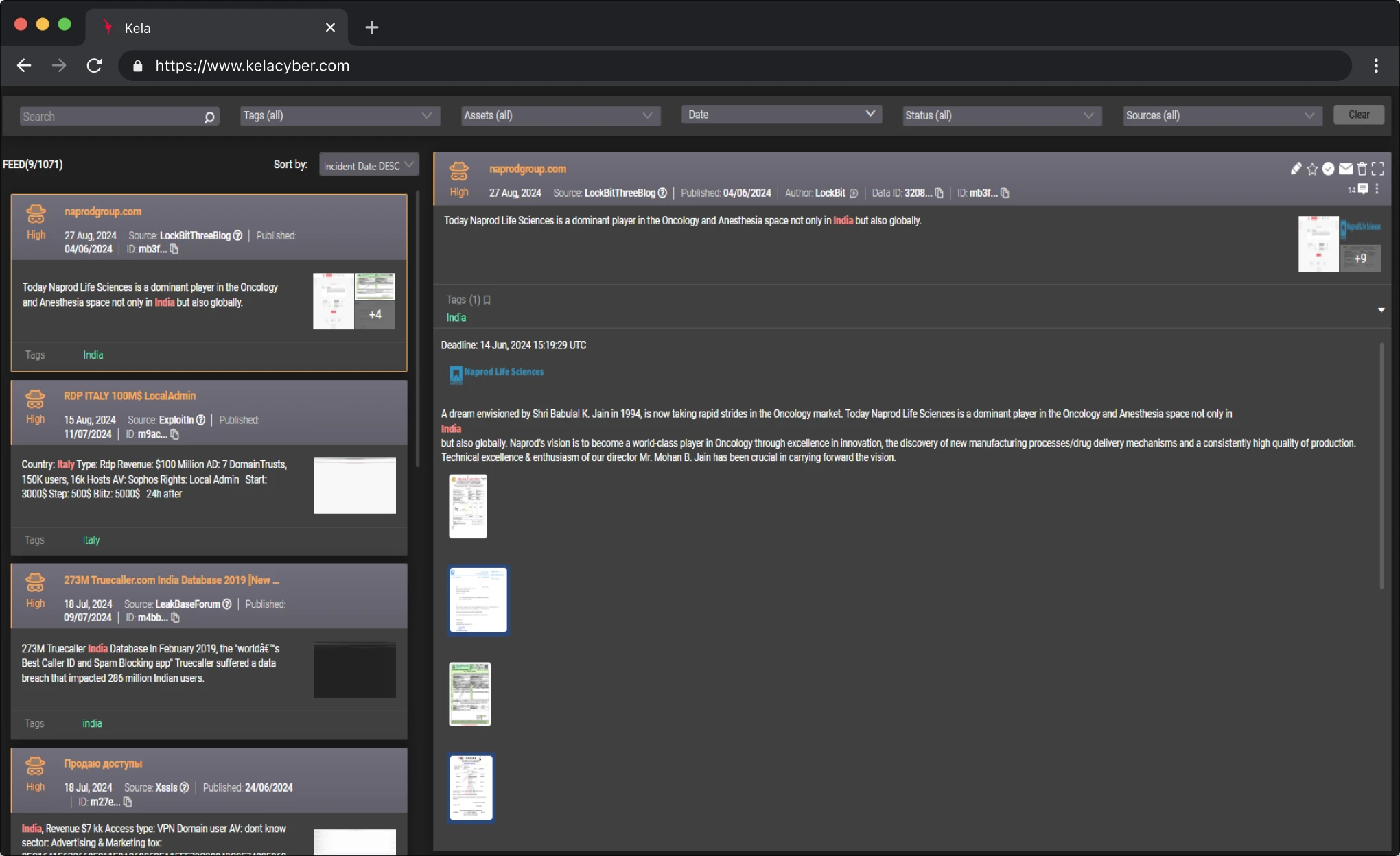
Task: Click threat actor icon on RDP ITALY card
Action: click(x=35, y=398)
